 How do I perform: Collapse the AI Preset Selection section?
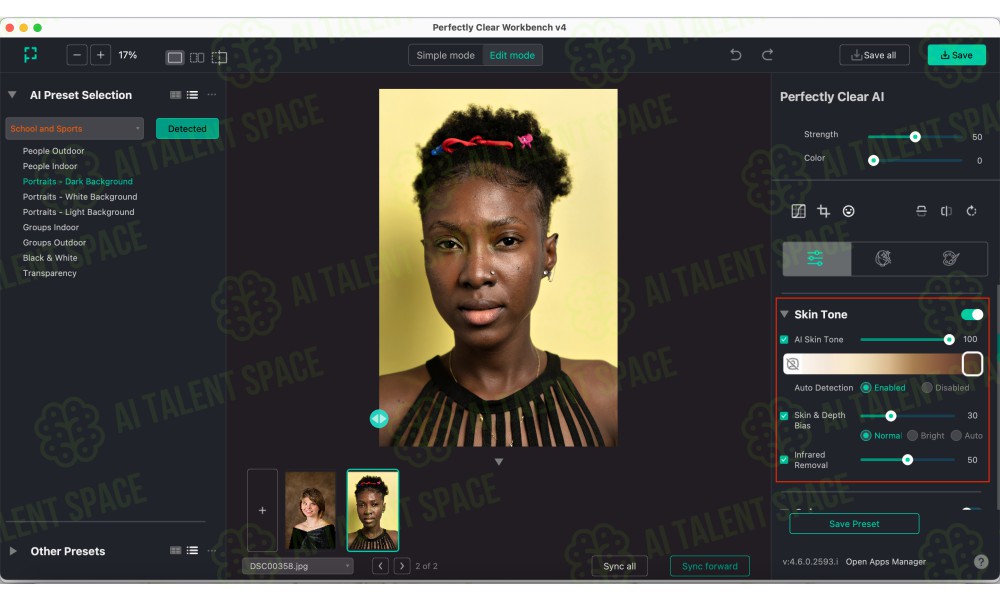pyautogui.click(x=12, y=94)
